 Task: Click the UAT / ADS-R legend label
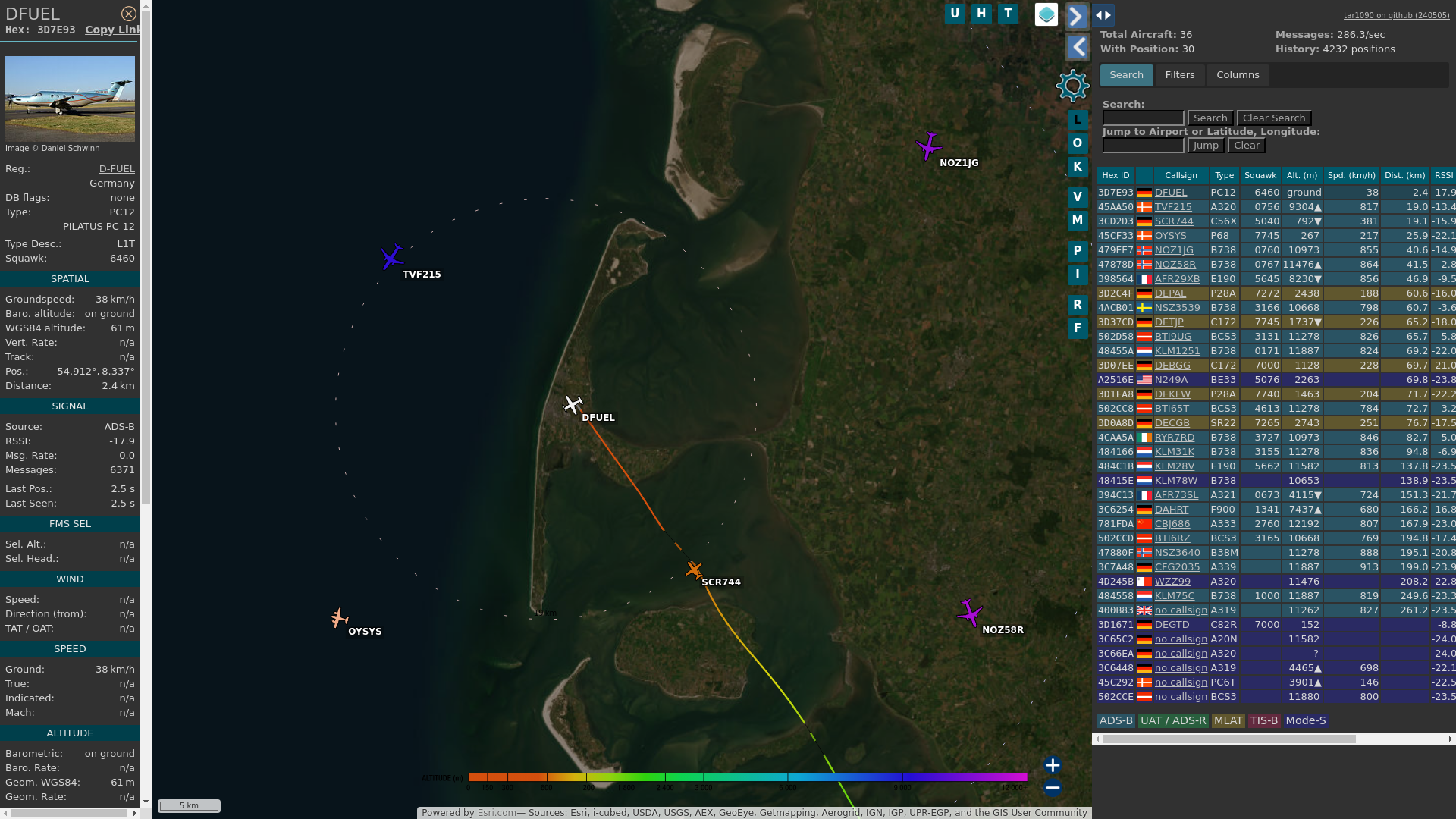[1173, 721]
